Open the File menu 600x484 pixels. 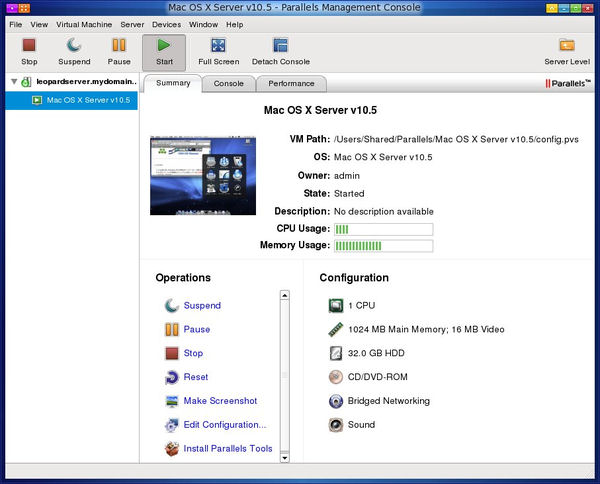[16, 24]
